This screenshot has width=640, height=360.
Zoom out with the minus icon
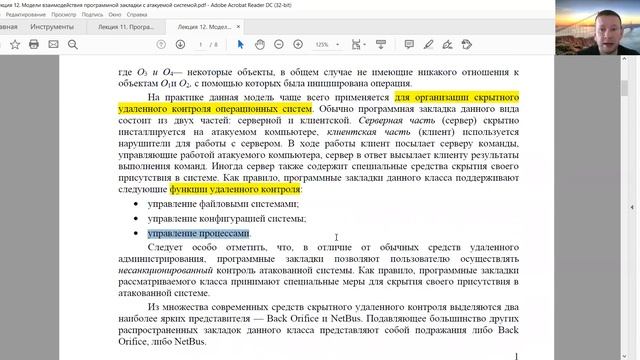point(279,44)
